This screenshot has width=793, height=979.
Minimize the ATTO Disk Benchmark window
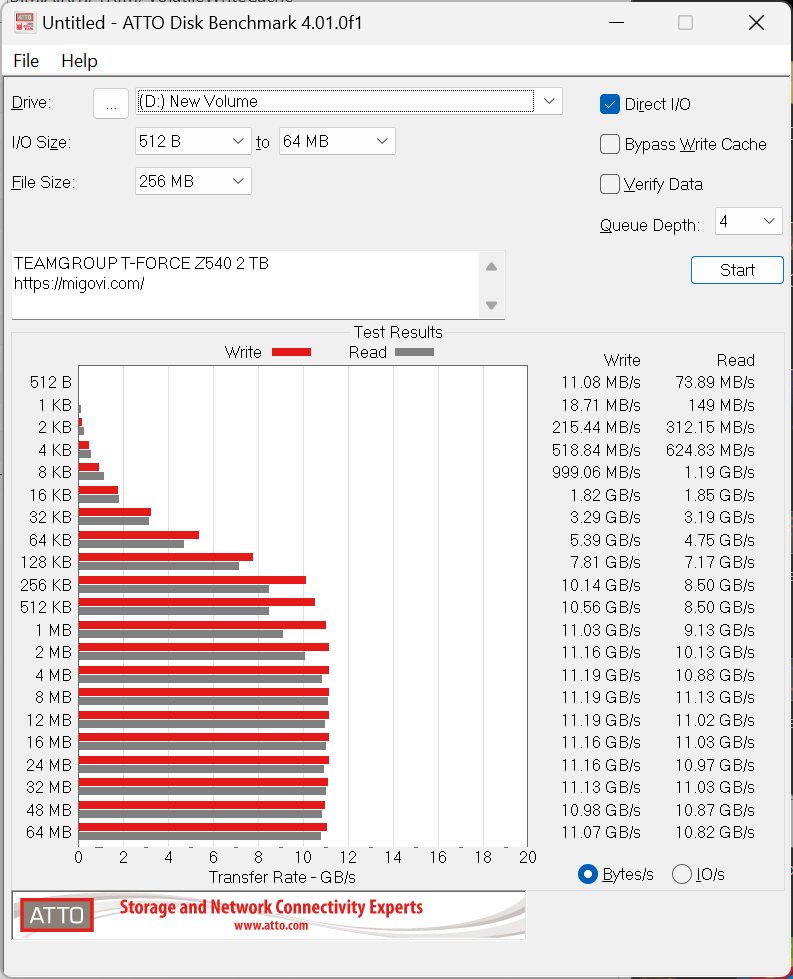pyautogui.click(x=617, y=23)
